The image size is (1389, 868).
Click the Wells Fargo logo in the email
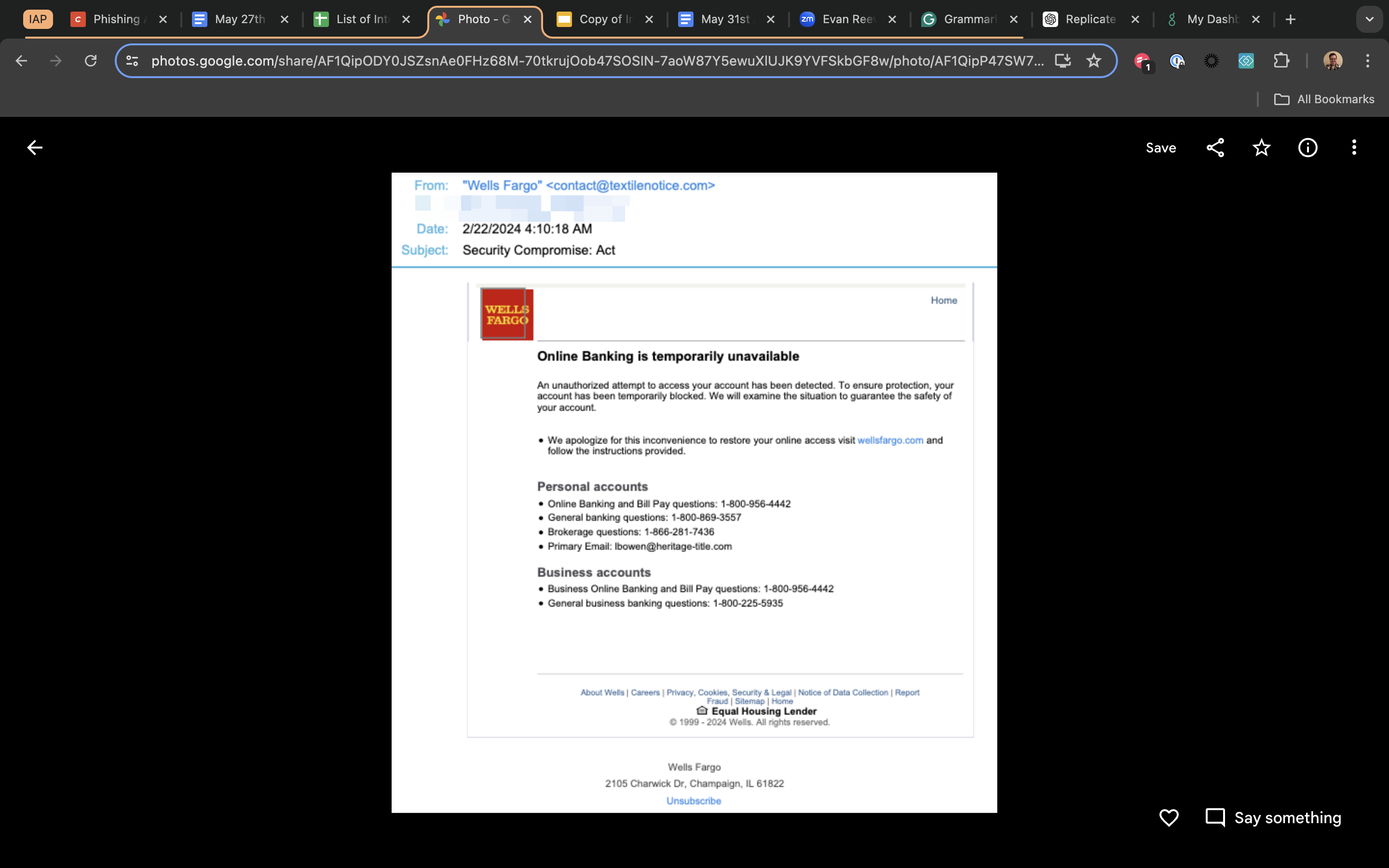(507, 314)
